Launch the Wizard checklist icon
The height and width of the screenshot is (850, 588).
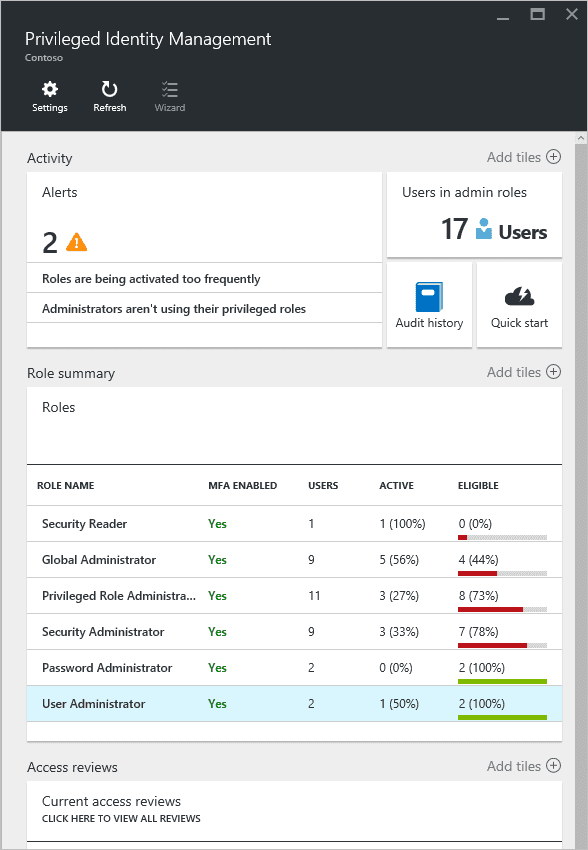pos(170,89)
